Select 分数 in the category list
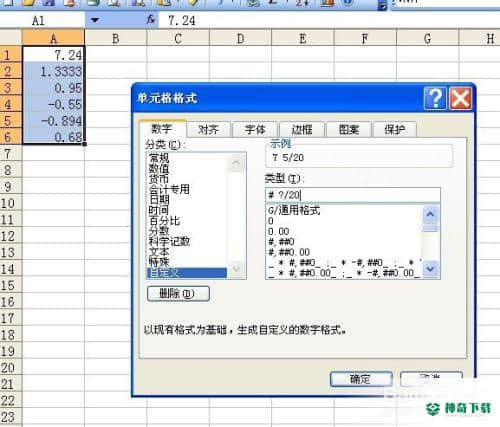Screen dimensions: 500x427 [159, 231]
